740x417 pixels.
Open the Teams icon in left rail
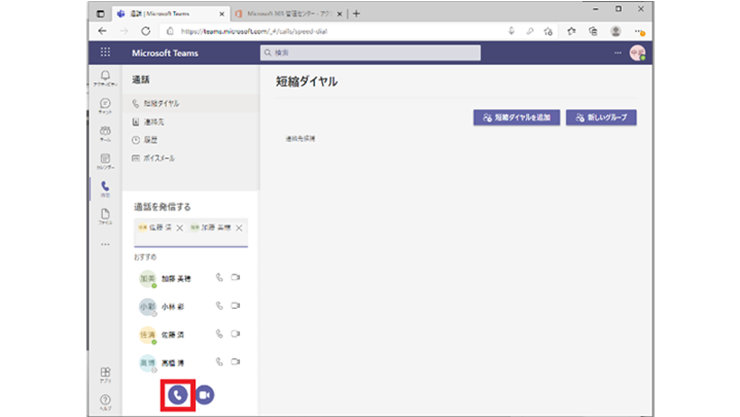(105, 133)
